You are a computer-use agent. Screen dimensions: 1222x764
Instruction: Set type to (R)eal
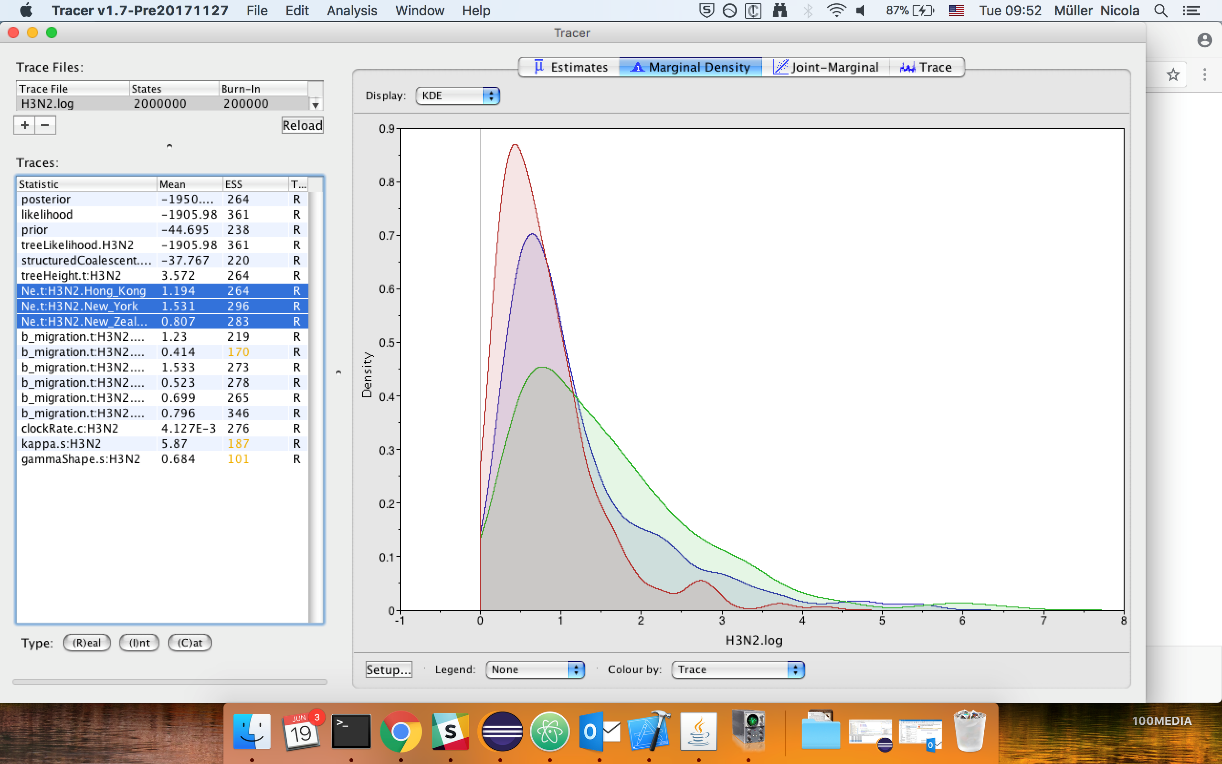pyautogui.click(x=86, y=643)
